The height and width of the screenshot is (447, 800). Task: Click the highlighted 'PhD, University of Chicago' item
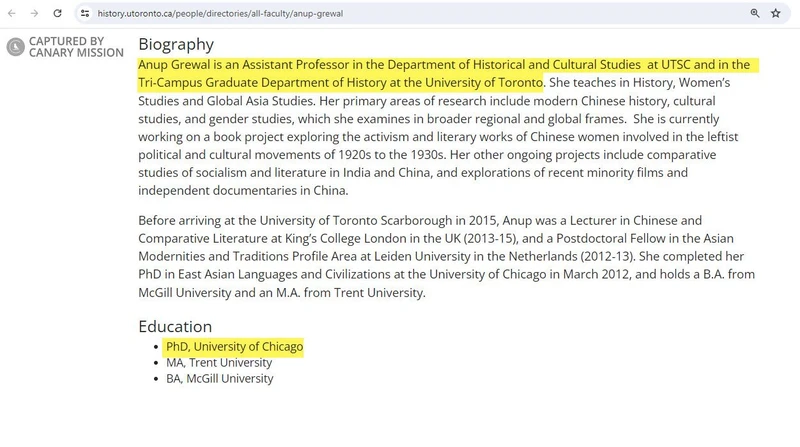[x=234, y=346]
